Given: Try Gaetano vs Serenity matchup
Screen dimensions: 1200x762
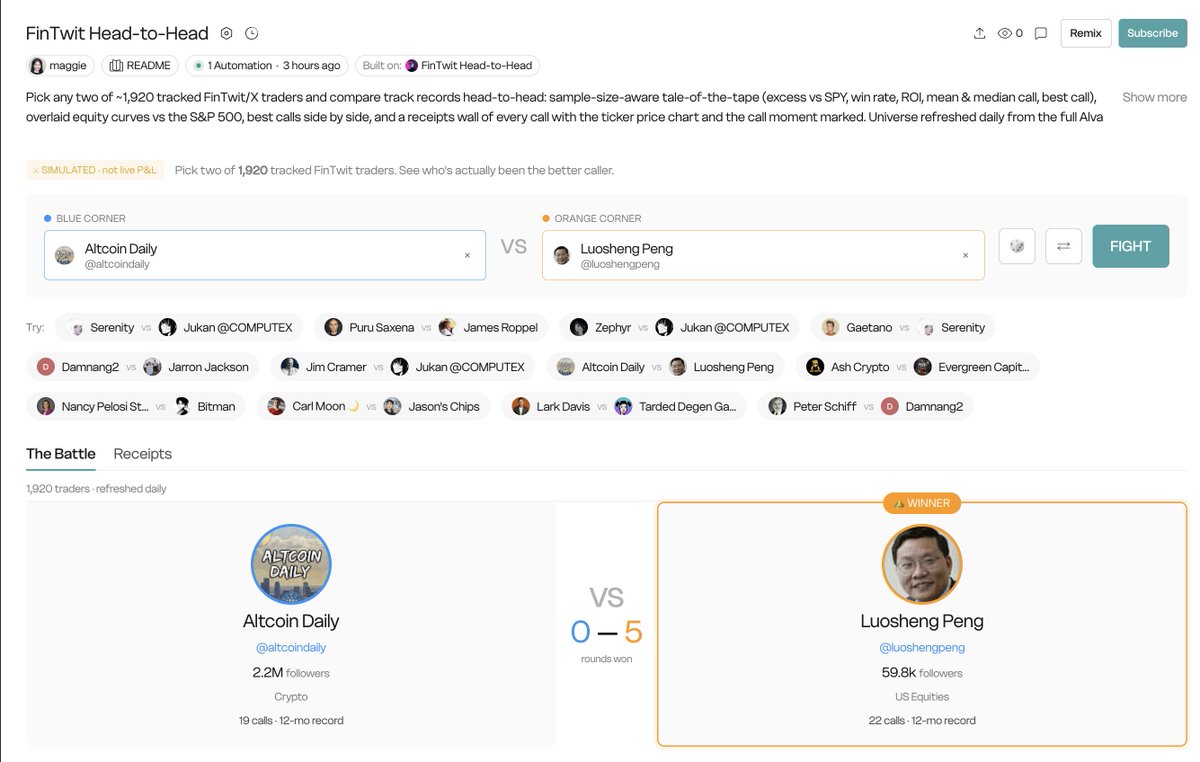Looking at the screenshot, I should pyautogui.click(x=903, y=327).
